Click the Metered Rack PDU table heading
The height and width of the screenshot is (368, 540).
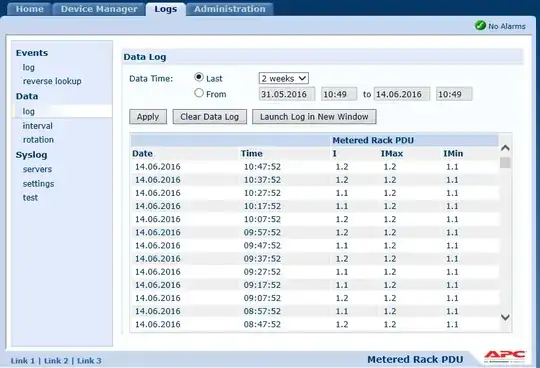coord(373,140)
